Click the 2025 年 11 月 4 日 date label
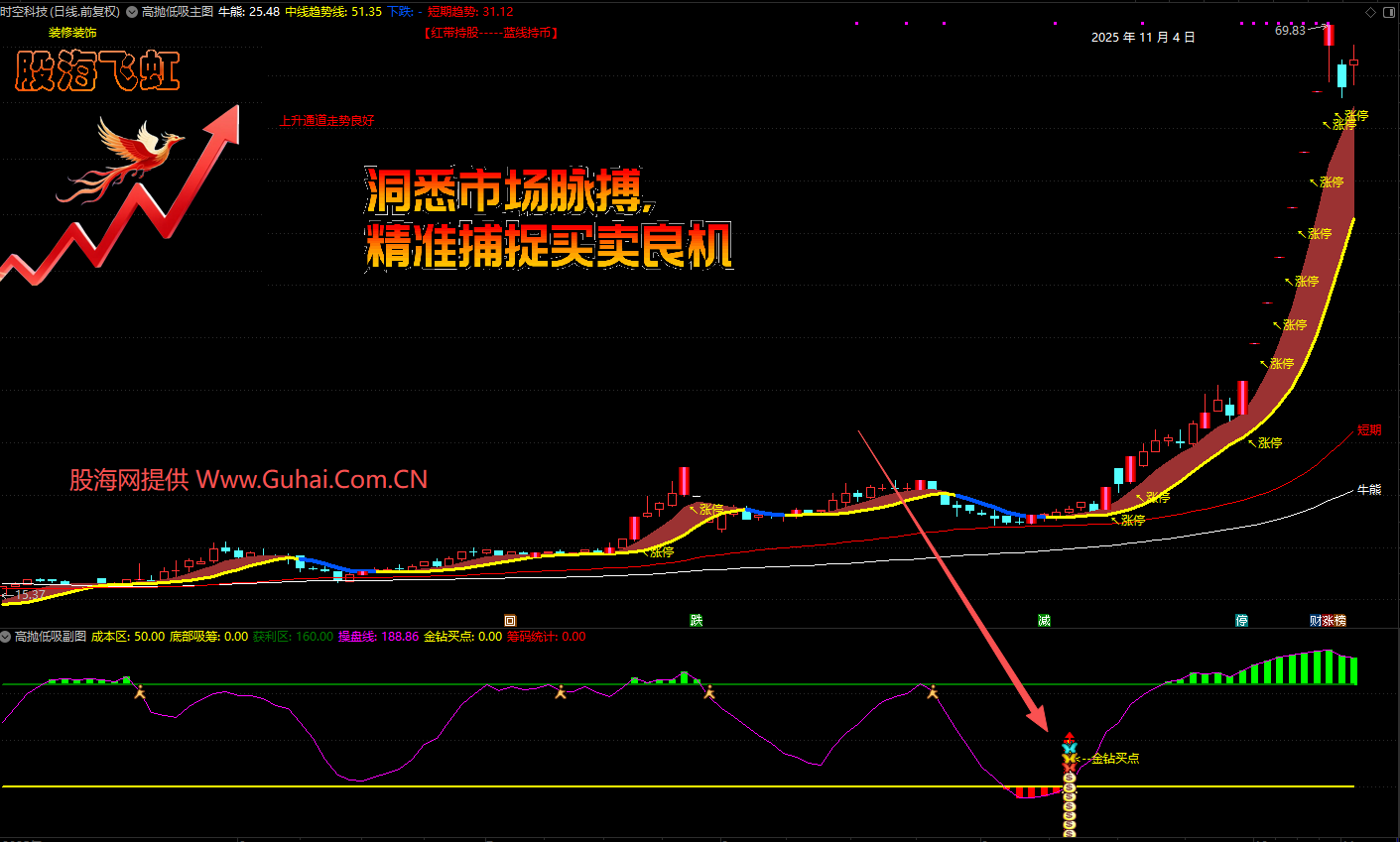This screenshot has width=1400, height=842. coord(1143,38)
